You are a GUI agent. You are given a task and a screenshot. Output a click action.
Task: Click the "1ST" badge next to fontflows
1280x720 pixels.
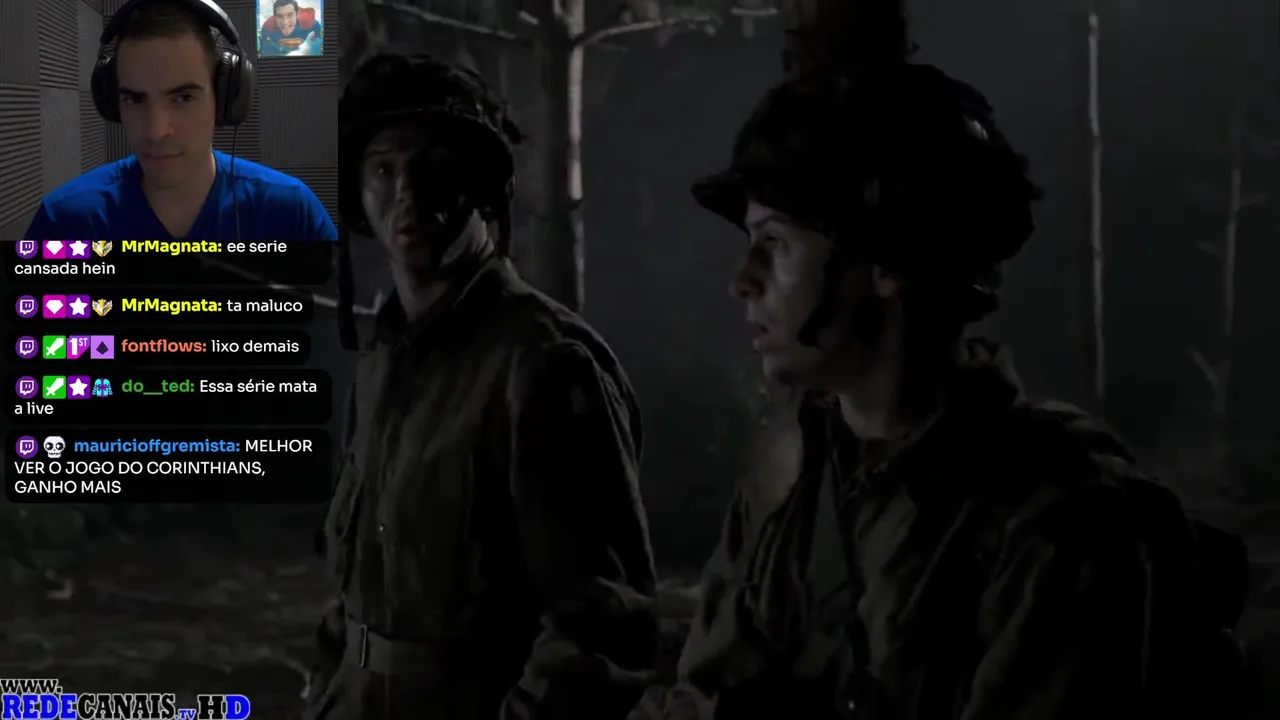coord(78,347)
